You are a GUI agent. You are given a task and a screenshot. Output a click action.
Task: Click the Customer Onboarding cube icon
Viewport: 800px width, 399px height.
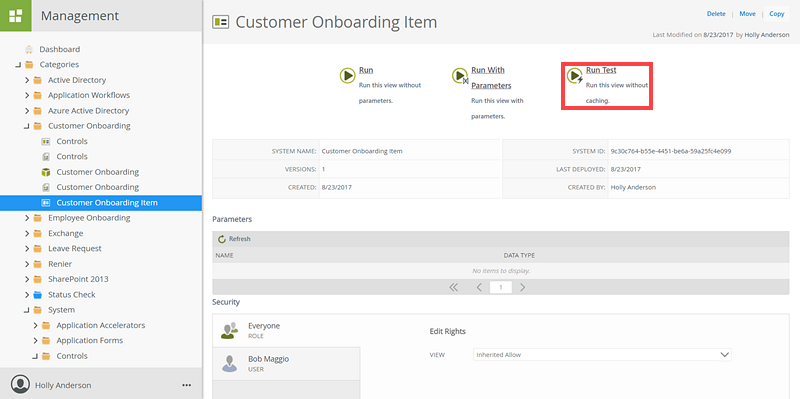pyautogui.click(x=45, y=172)
